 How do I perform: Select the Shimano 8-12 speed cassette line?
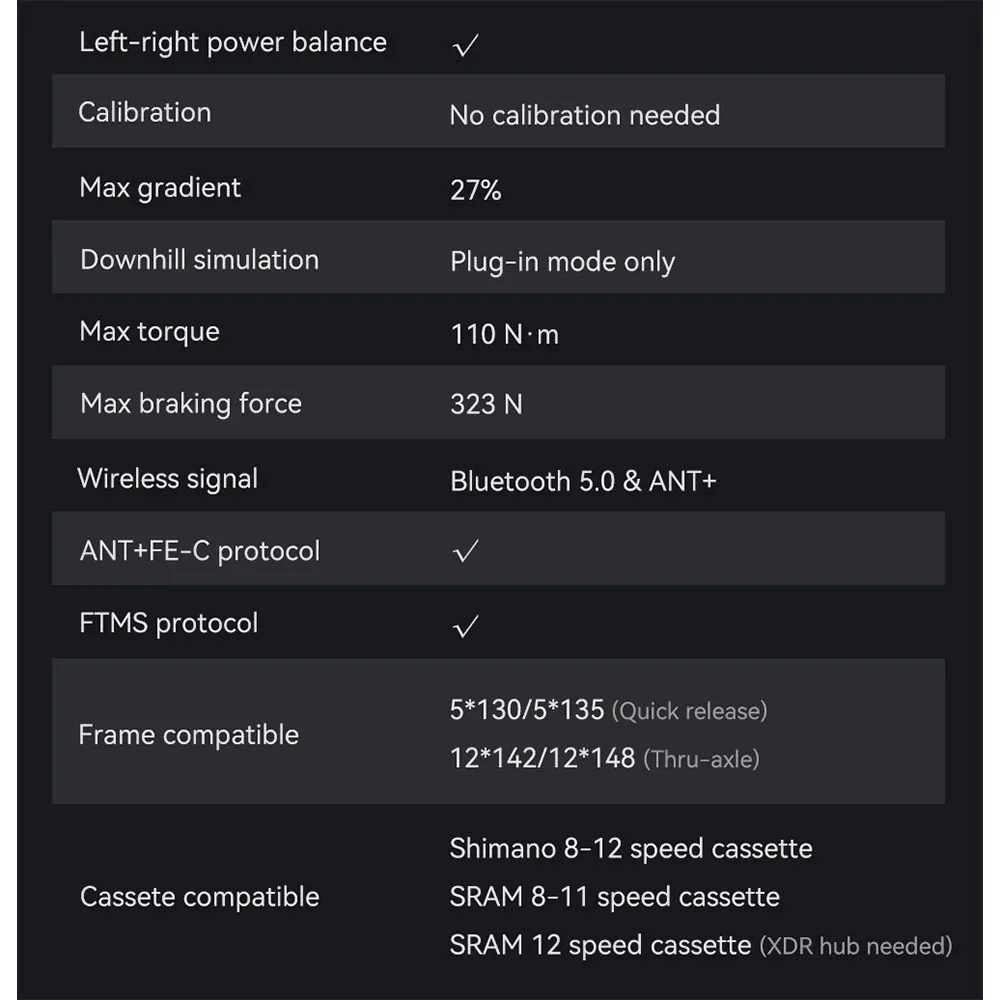click(x=630, y=849)
